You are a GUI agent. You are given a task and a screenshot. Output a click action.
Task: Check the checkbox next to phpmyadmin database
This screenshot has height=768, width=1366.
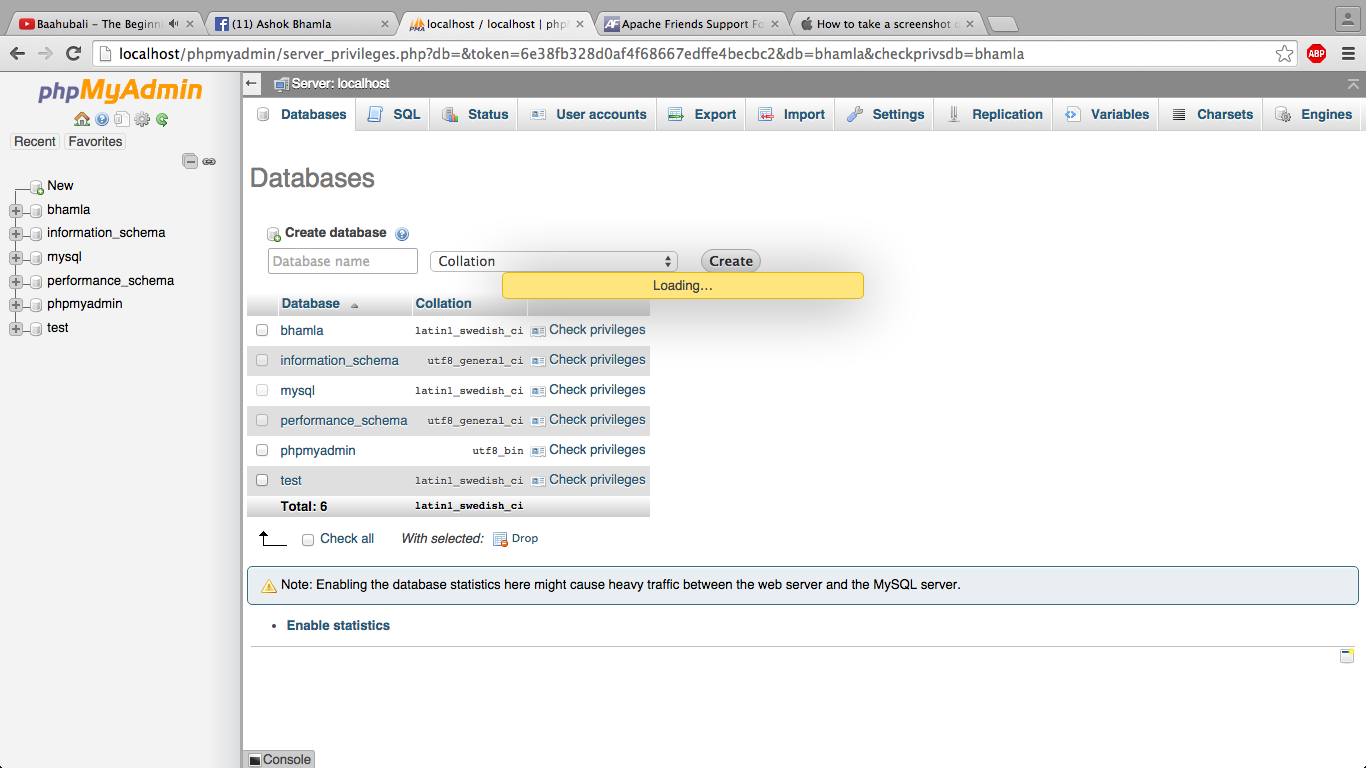261,450
